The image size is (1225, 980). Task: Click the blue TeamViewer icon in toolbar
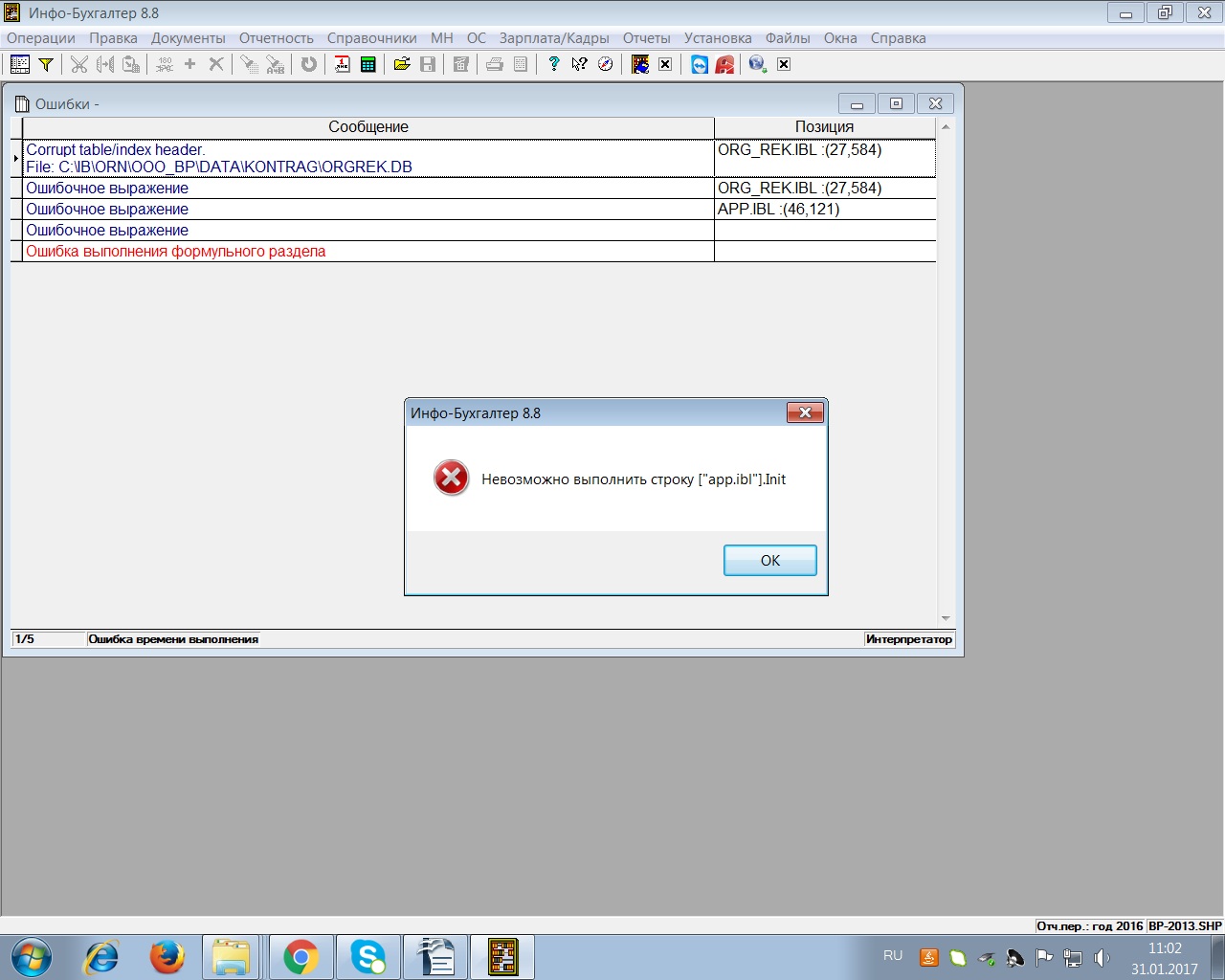(x=700, y=64)
